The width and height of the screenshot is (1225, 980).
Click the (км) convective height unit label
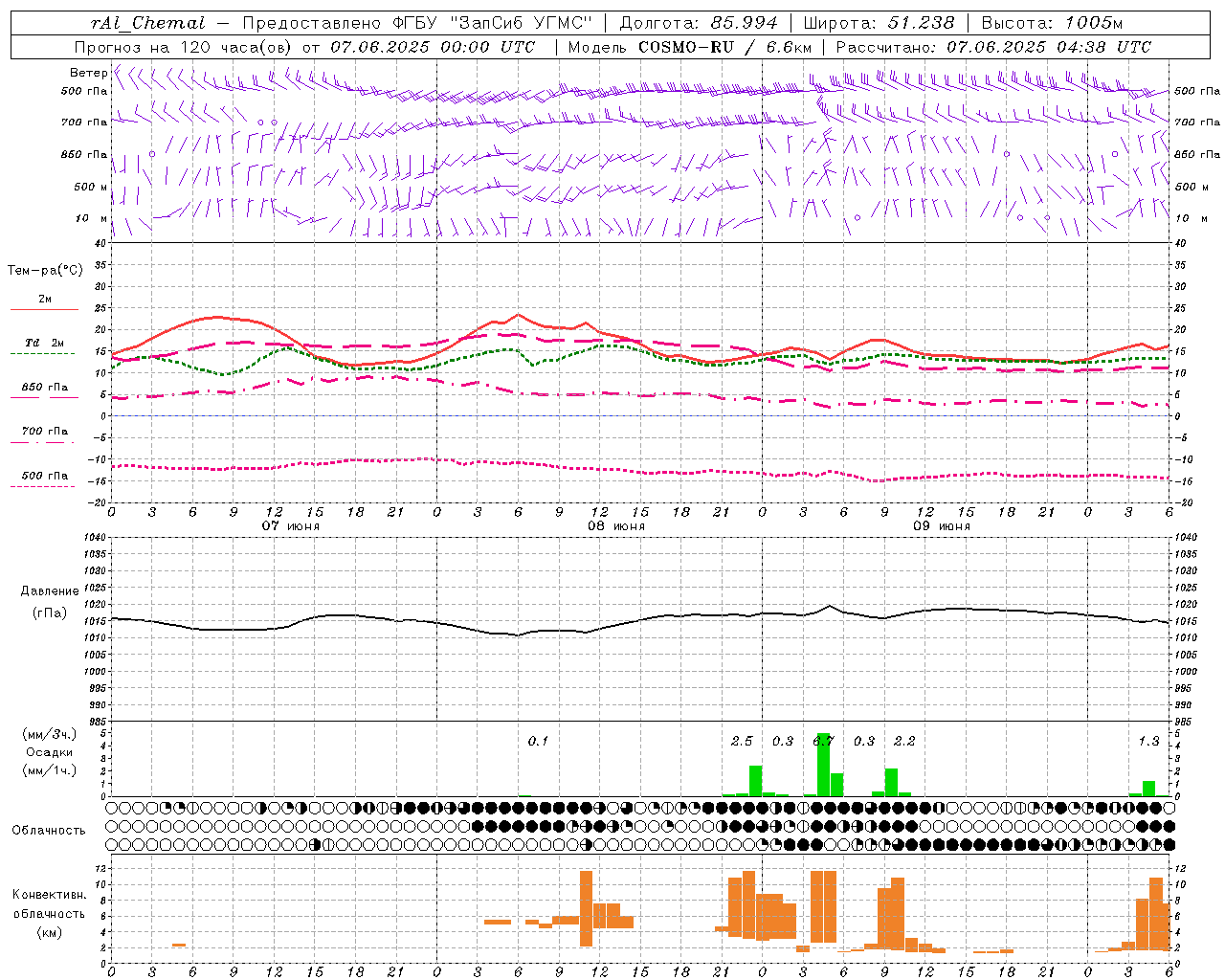pos(50,932)
